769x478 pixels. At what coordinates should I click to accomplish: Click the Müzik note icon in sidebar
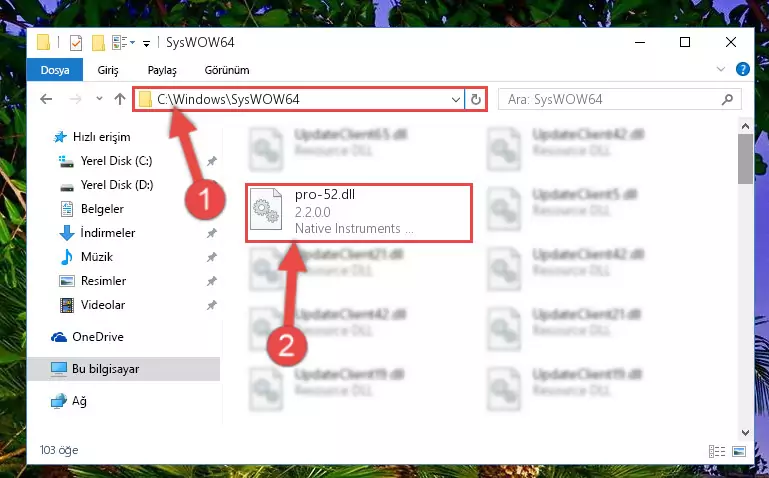67,257
